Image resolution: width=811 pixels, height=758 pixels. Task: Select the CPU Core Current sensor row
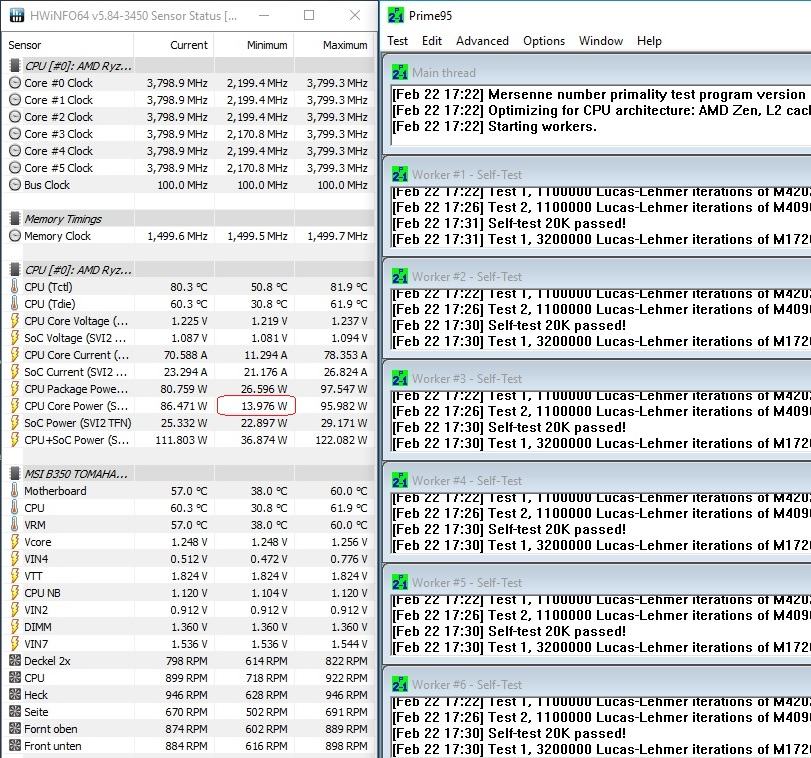pyautogui.click(x=189, y=355)
